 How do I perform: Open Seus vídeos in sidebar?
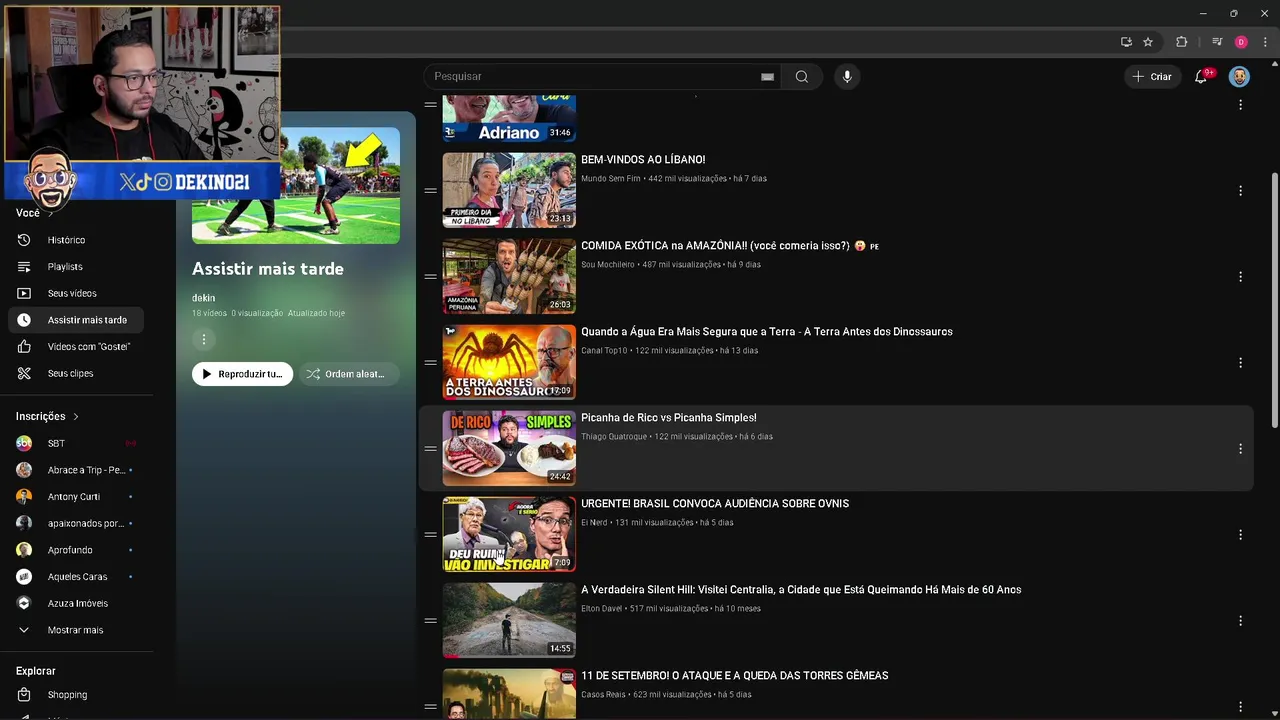pos(78,293)
